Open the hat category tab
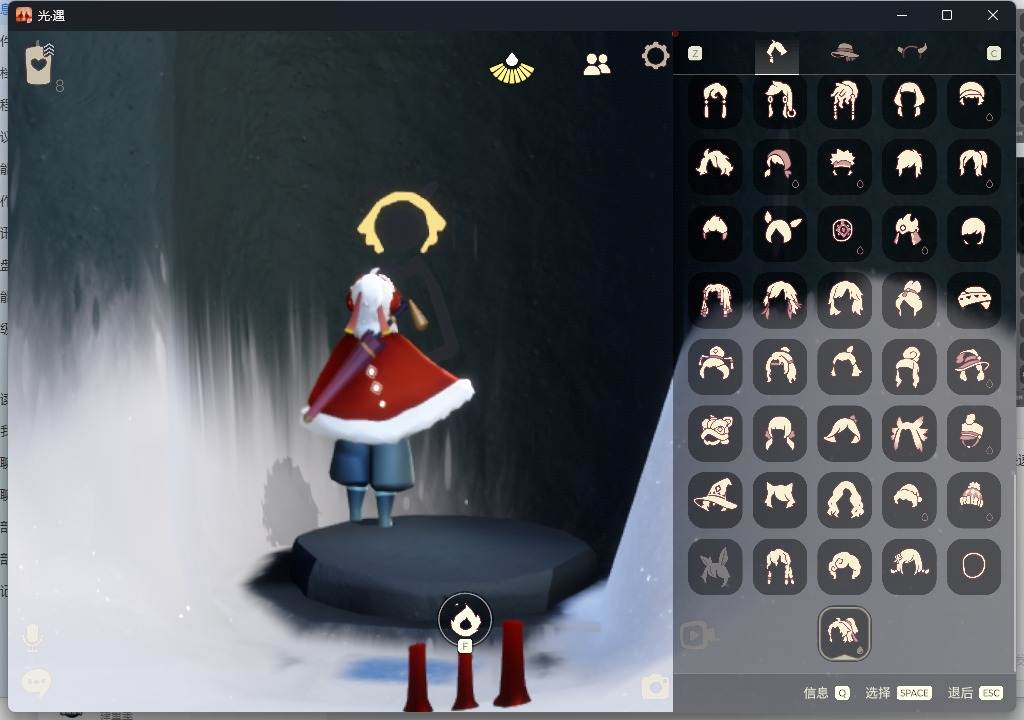 point(844,52)
